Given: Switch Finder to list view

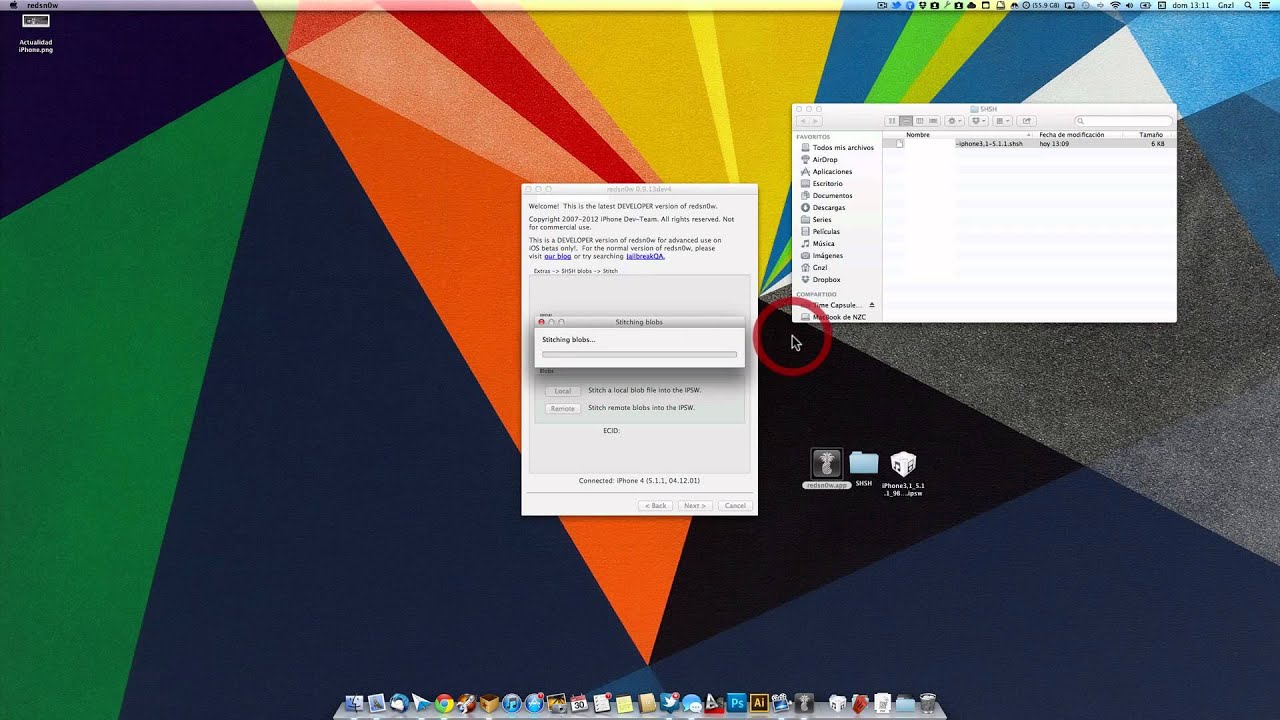Looking at the screenshot, I should click(906, 121).
